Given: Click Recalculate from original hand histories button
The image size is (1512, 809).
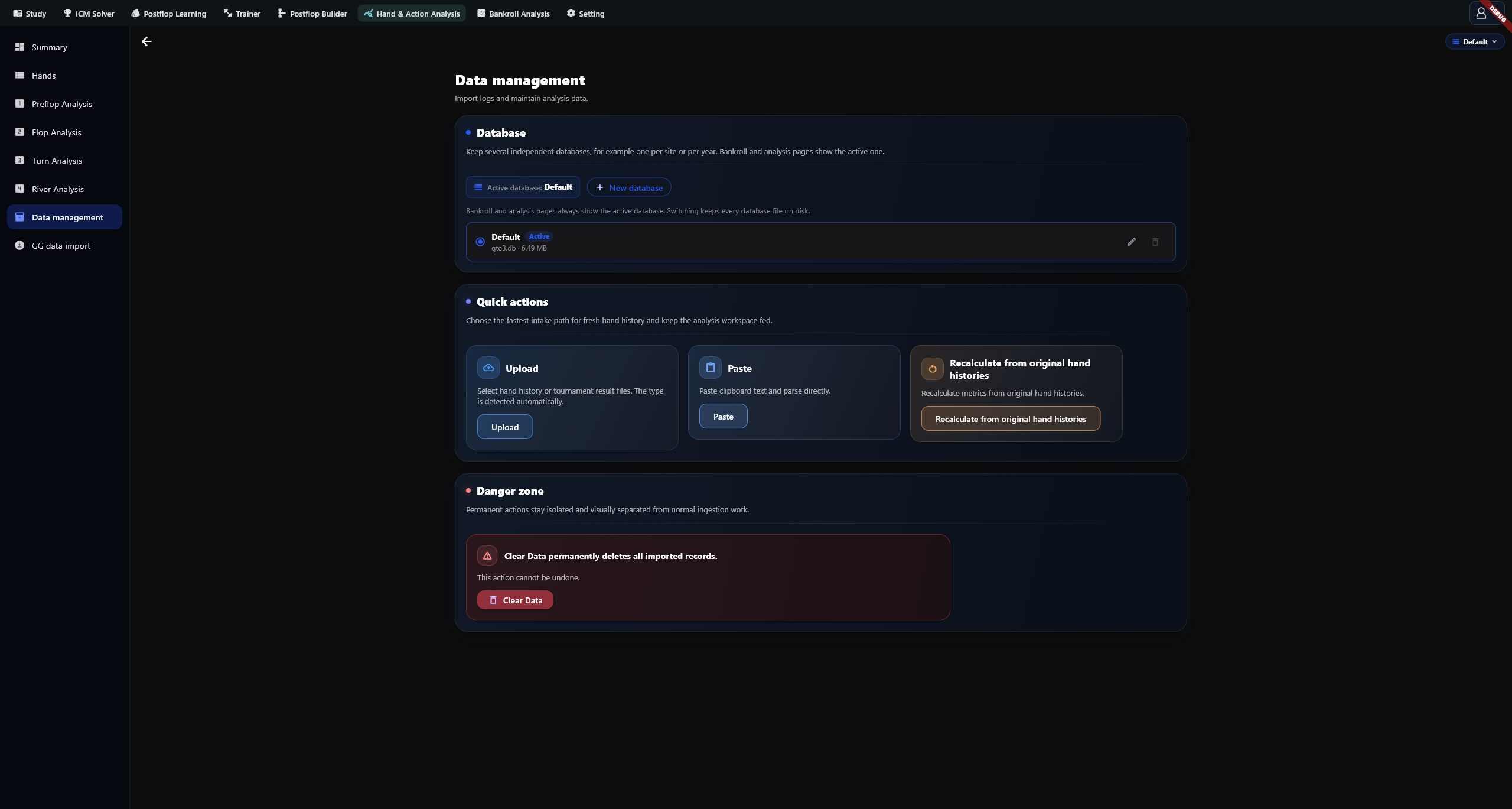Looking at the screenshot, I should (1011, 418).
